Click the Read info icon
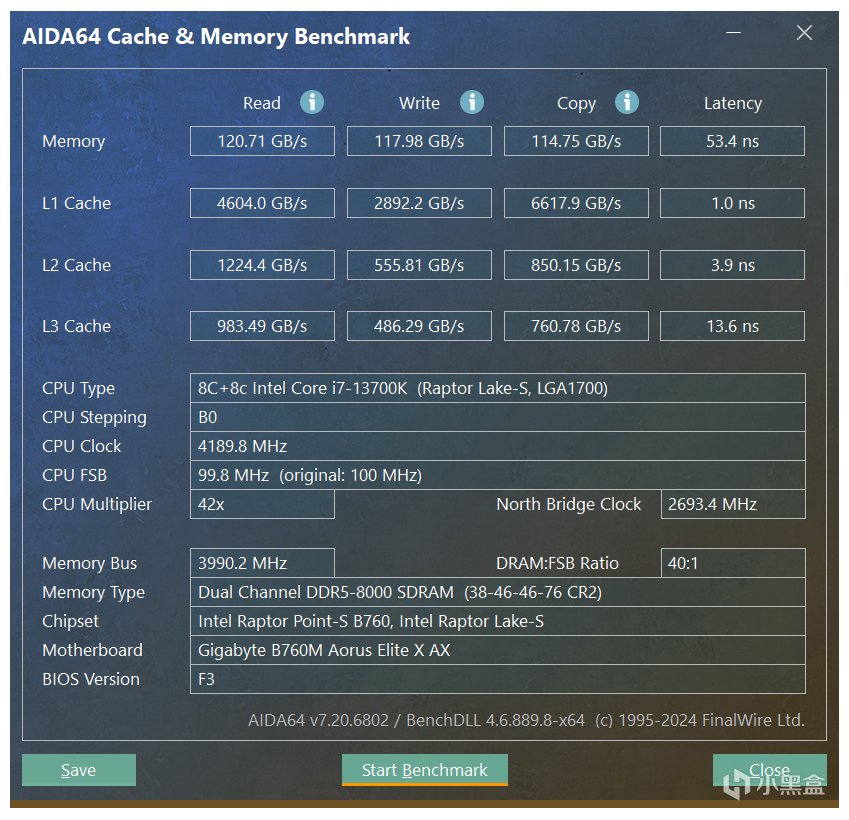Viewport: 849px width, 820px height. point(312,102)
